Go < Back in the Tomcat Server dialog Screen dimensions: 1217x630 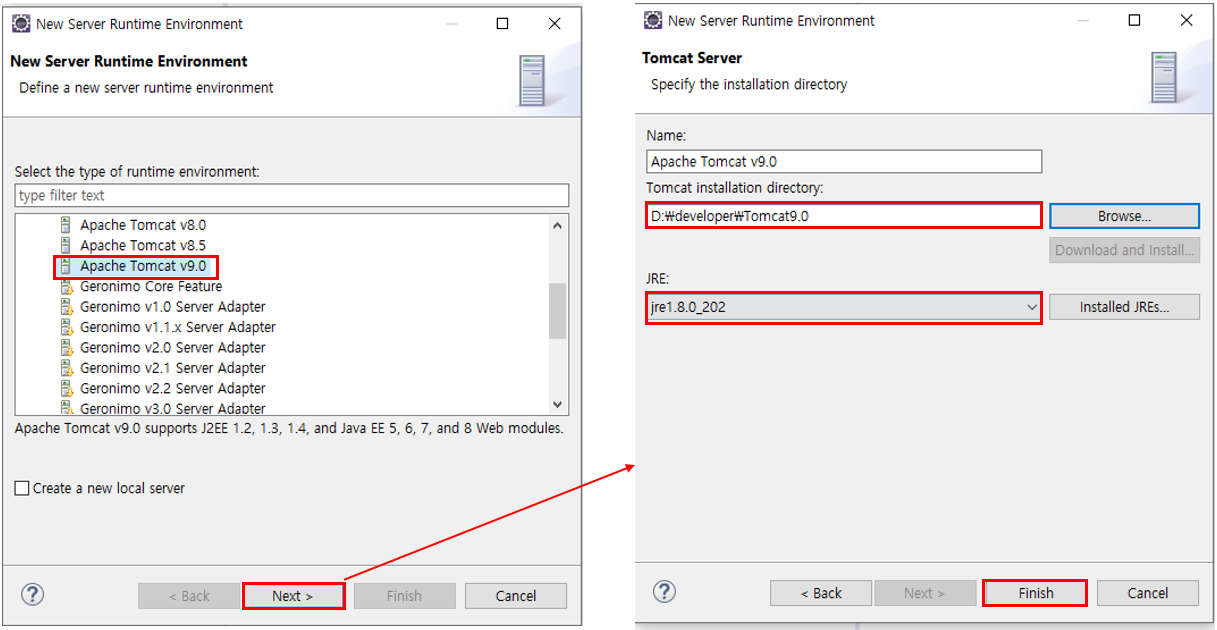821,593
